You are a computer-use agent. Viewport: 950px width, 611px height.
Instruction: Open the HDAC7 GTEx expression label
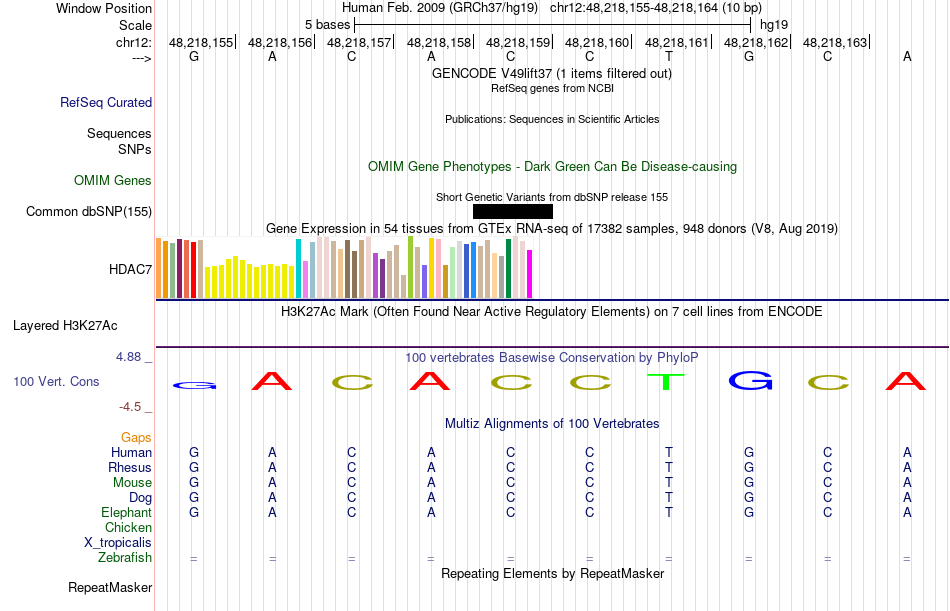click(130, 269)
